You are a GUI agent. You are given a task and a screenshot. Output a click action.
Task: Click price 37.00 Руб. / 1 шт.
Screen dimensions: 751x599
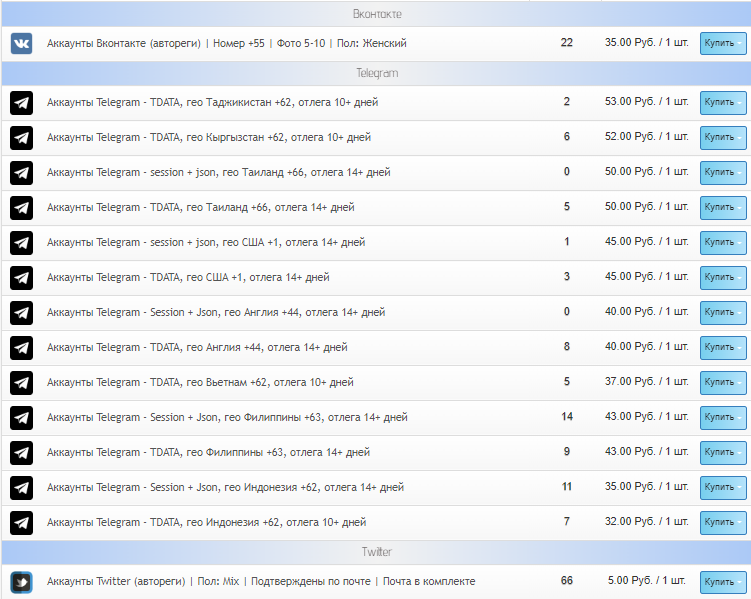tap(647, 382)
